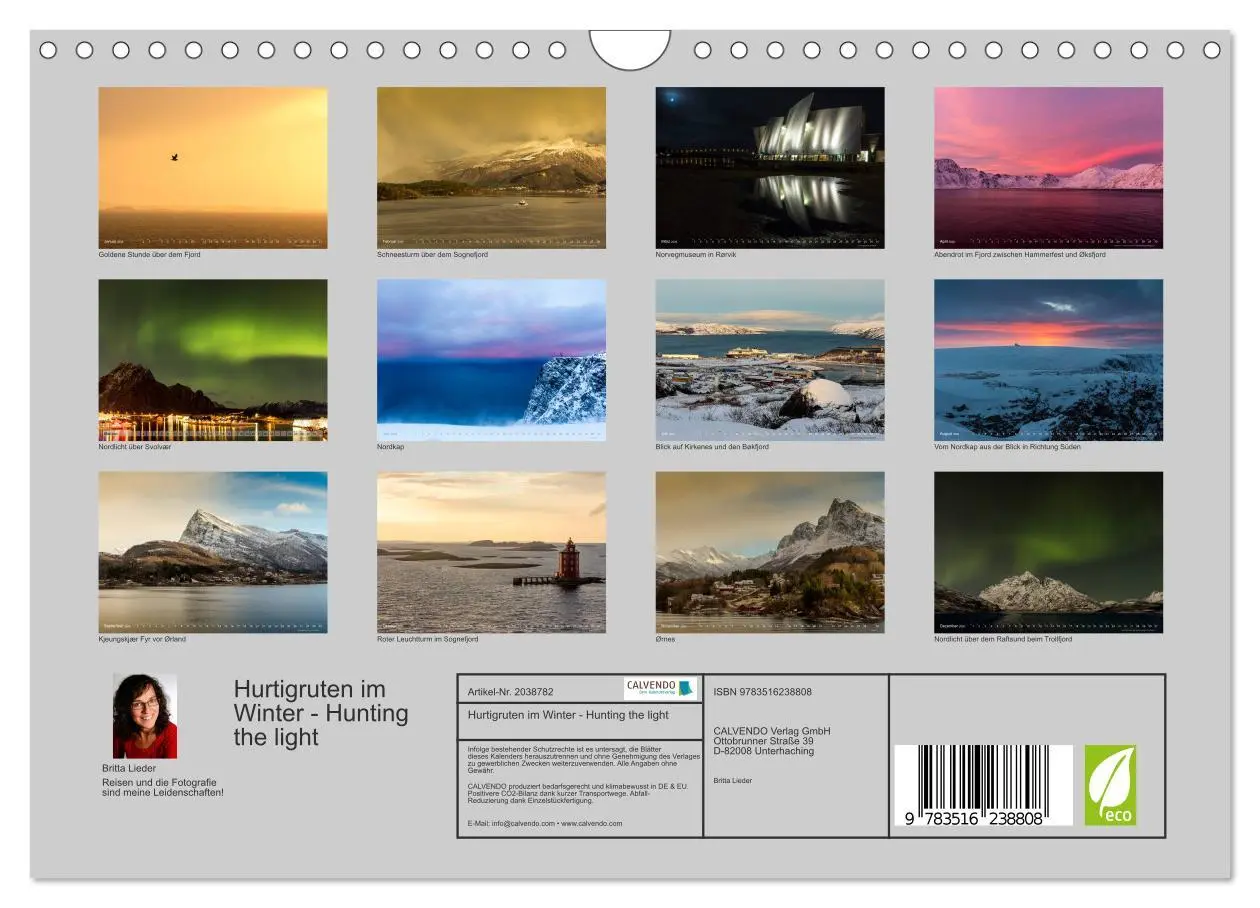Open the 'Vom Nordkap aus' sunset photo
This screenshot has height=908, width=1260.
[x=1049, y=360]
